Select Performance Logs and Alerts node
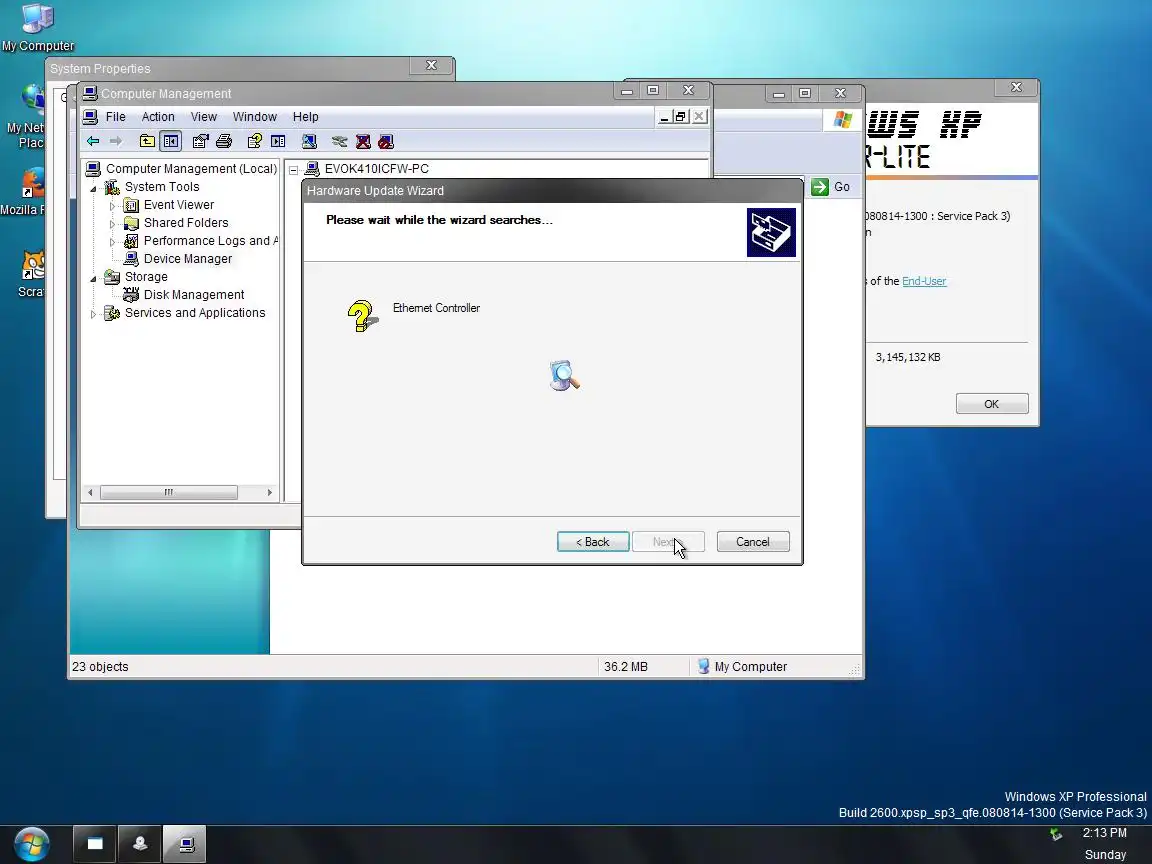This screenshot has width=1152, height=864. [211, 241]
